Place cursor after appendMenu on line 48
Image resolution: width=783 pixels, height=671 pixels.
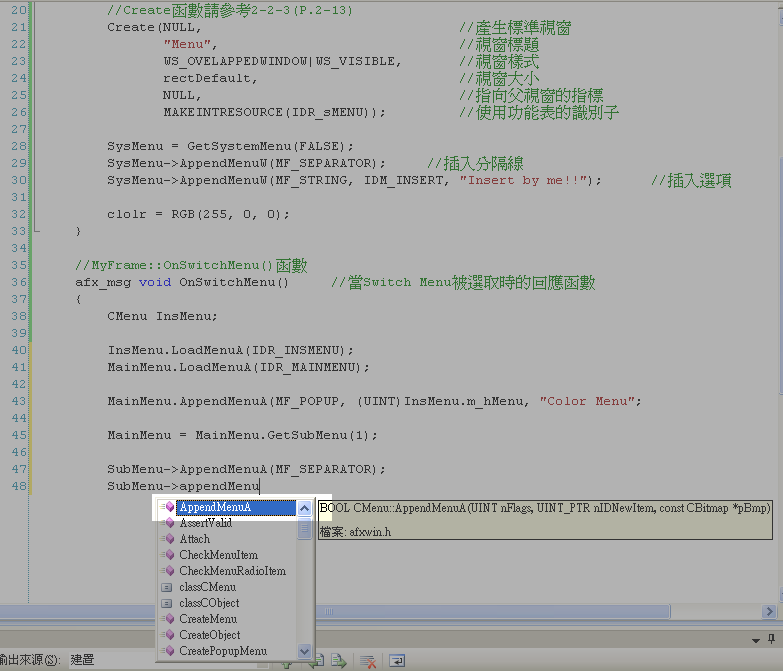tap(260, 486)
